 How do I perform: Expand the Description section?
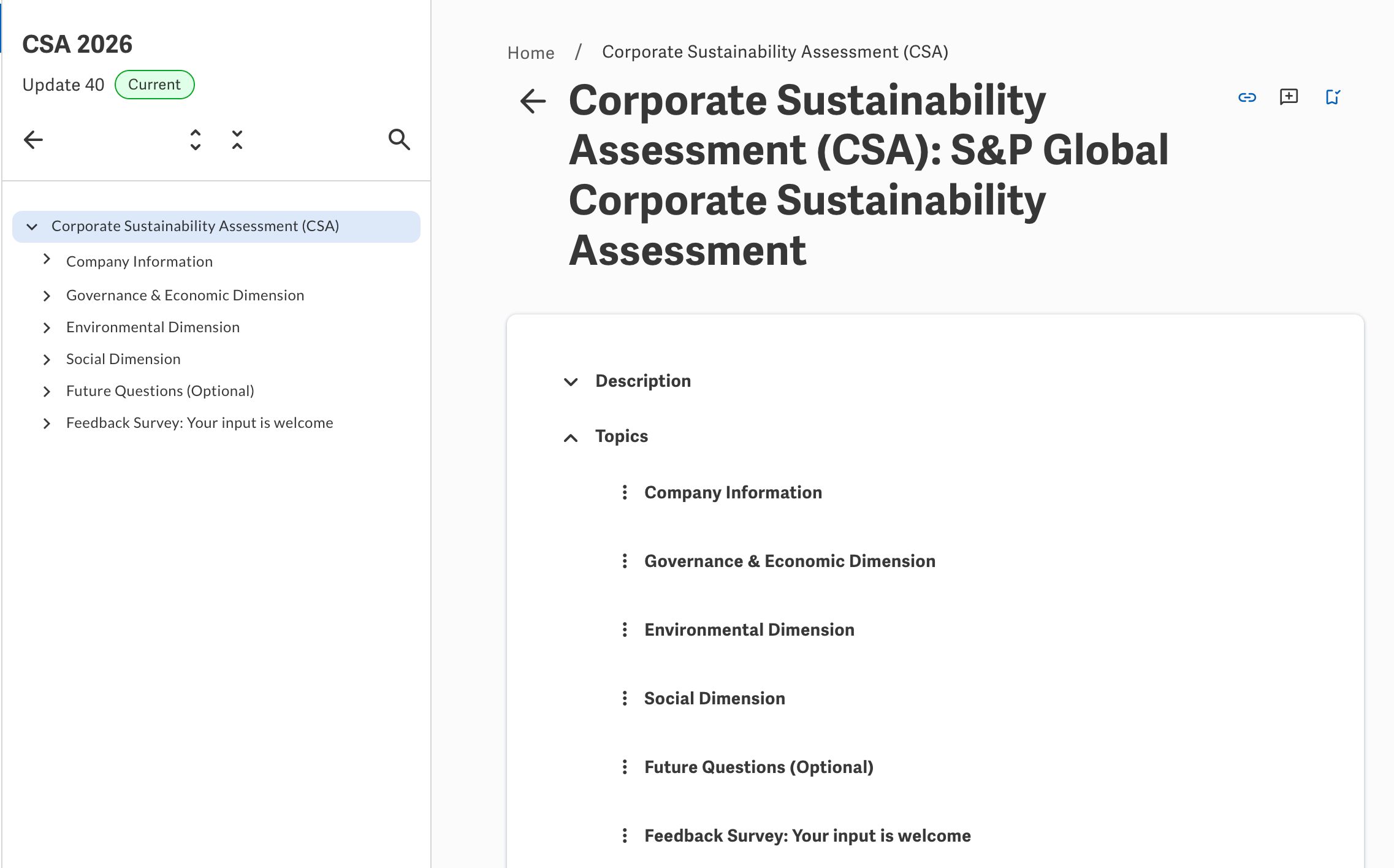pos(571,382)
